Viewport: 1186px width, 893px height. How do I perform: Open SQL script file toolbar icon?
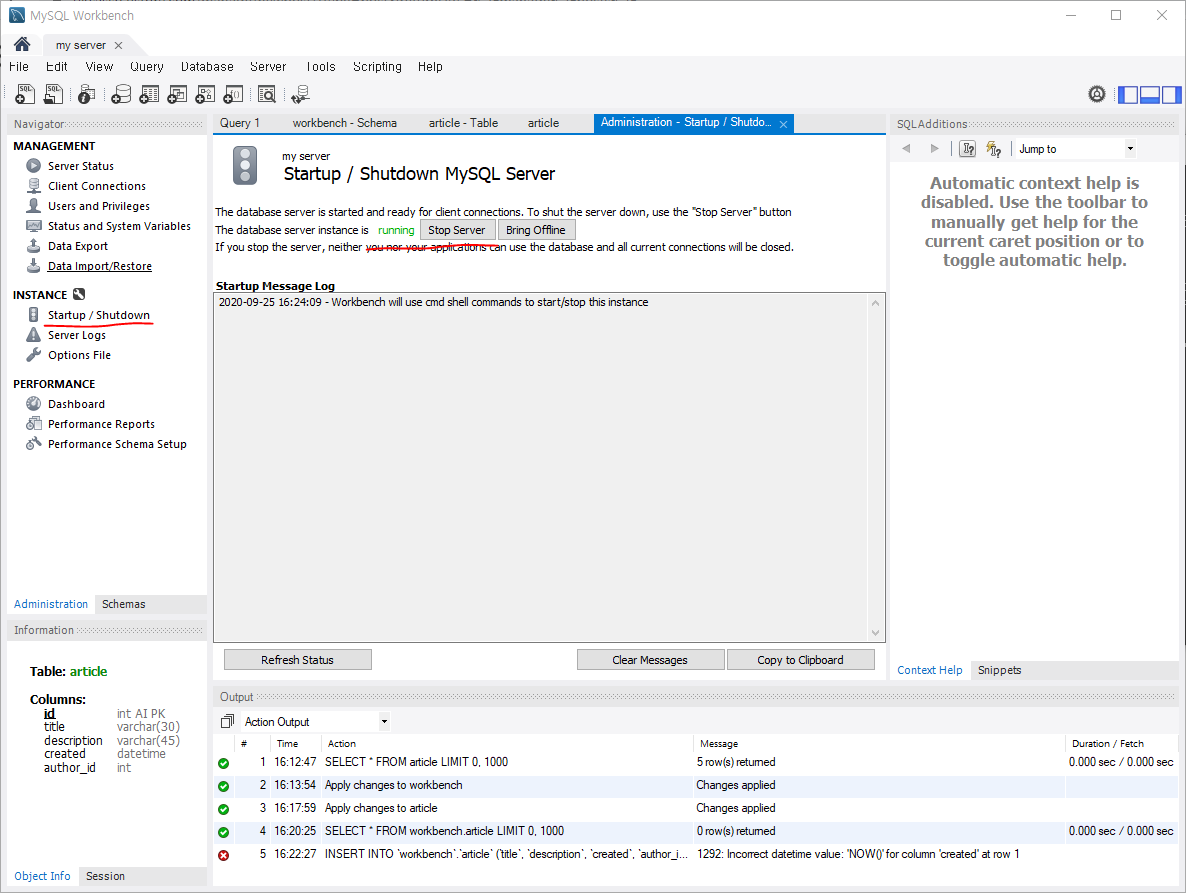coord(54,95)
